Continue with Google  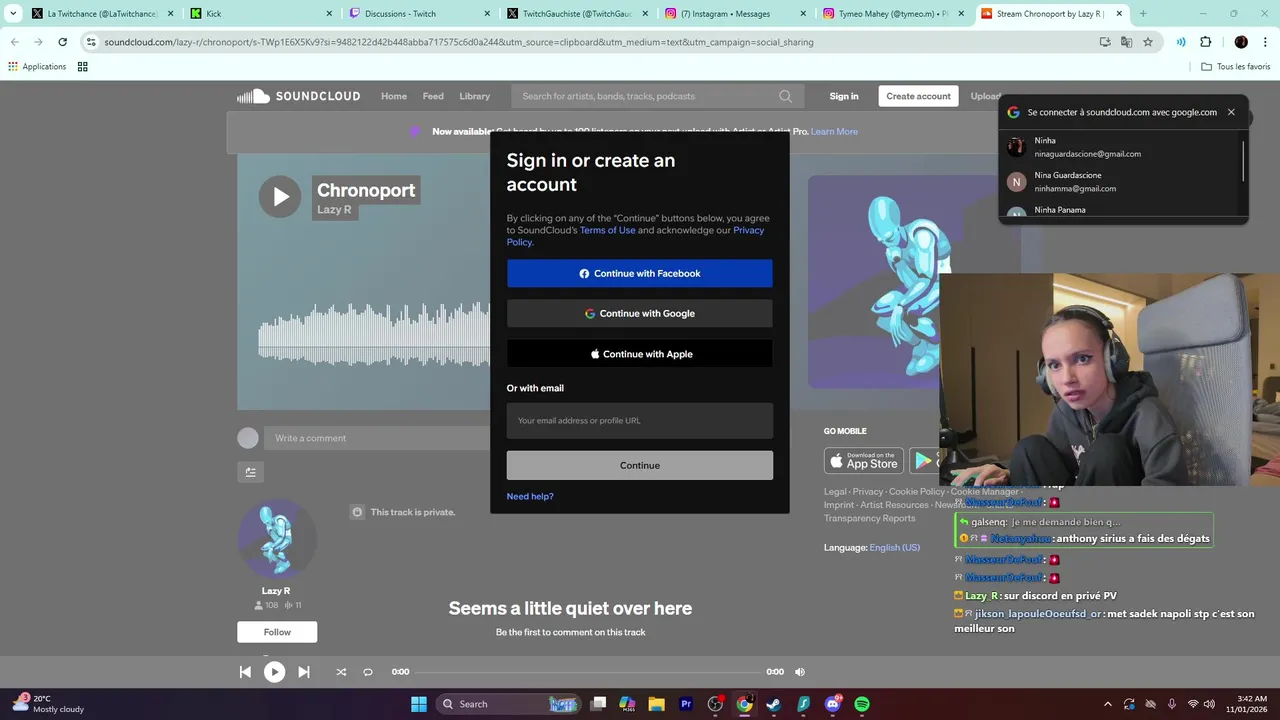click(640, 313)
